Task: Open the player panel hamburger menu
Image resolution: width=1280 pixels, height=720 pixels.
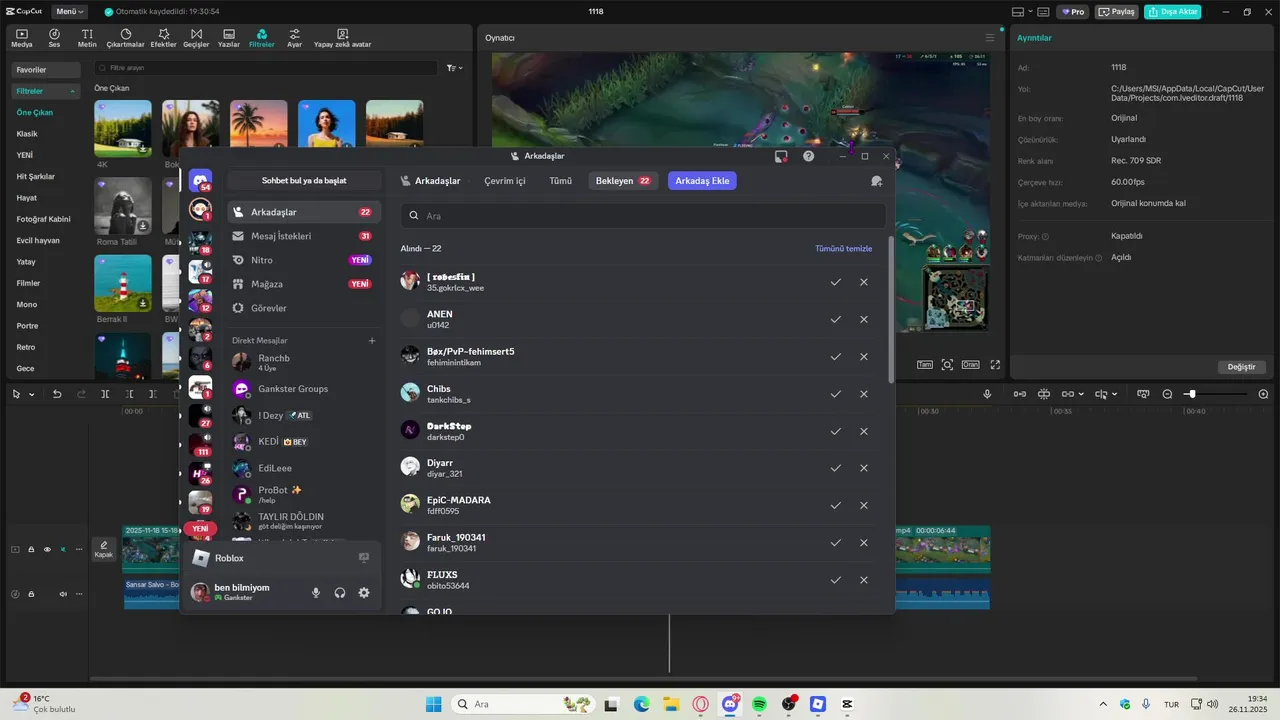Action: (990, 38)
